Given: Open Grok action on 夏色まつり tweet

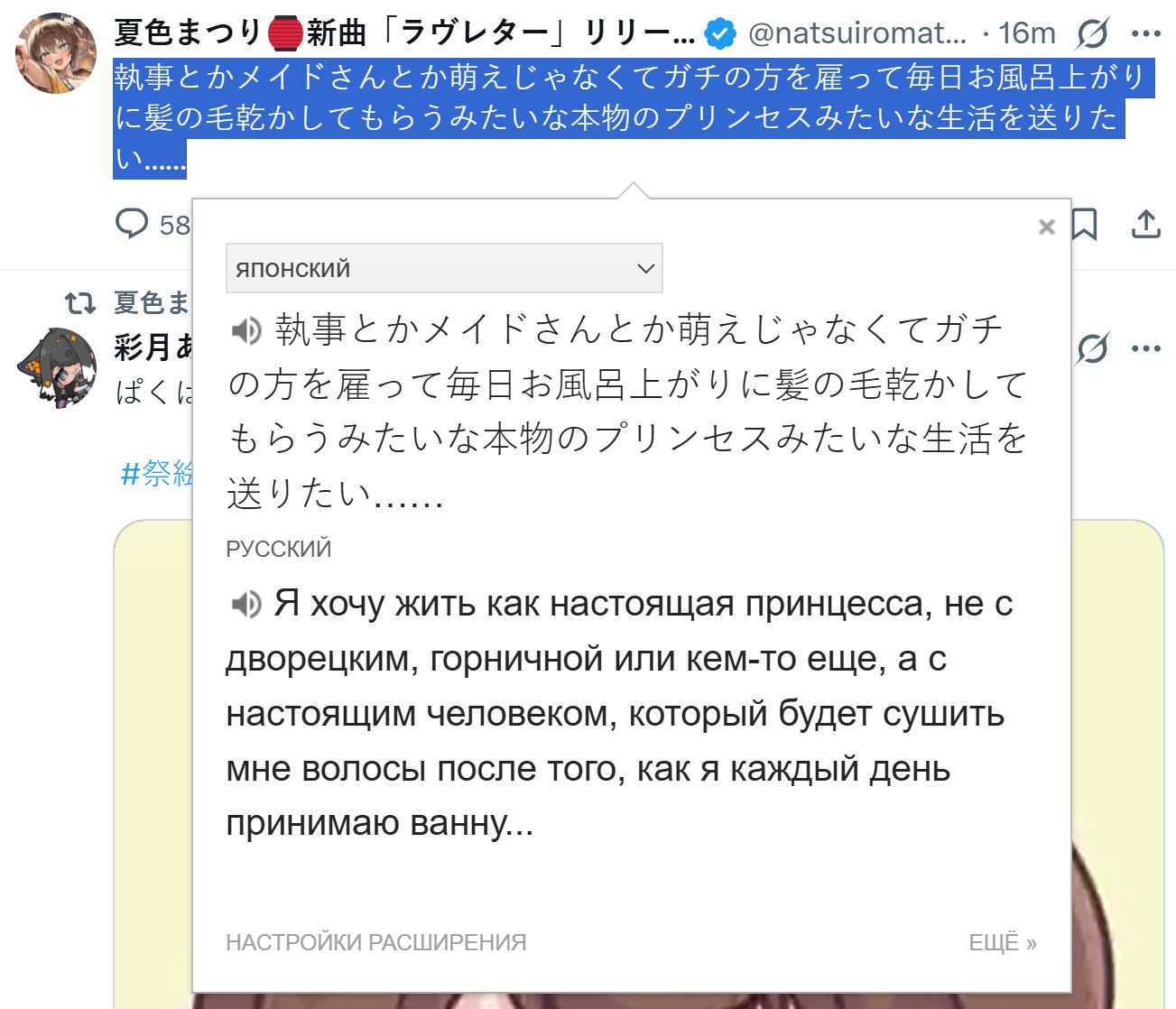Looking at the screenshot, I should 1092,33.
